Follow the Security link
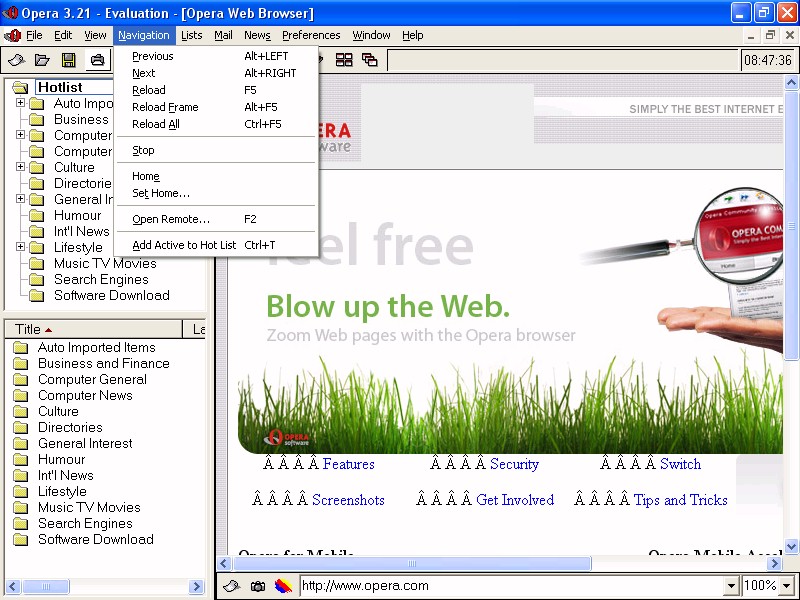This screenshot has width=800, height=600. tap(514, 464)
